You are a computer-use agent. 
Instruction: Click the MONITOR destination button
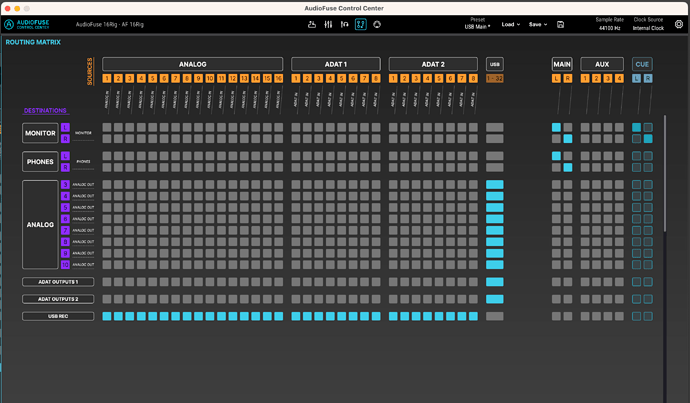40,133
